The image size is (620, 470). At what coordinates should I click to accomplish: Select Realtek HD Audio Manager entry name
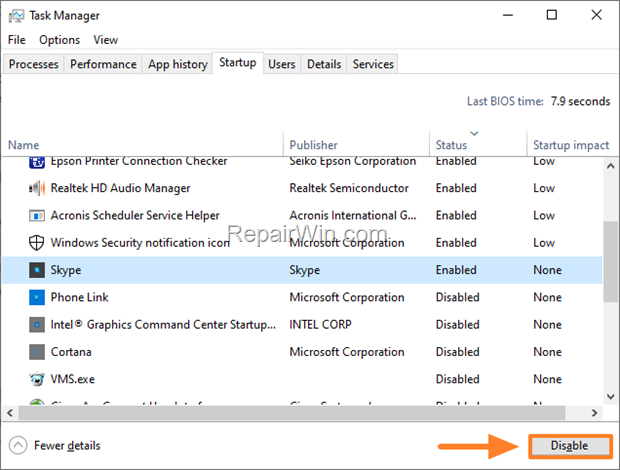pyautogui.click(x=121, y=188)
